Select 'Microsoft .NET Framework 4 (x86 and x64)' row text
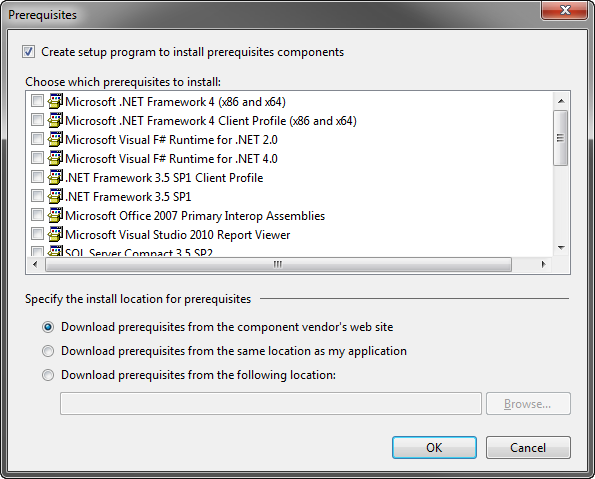The width and height of the screenshot is (595, 479). (175, 102)
